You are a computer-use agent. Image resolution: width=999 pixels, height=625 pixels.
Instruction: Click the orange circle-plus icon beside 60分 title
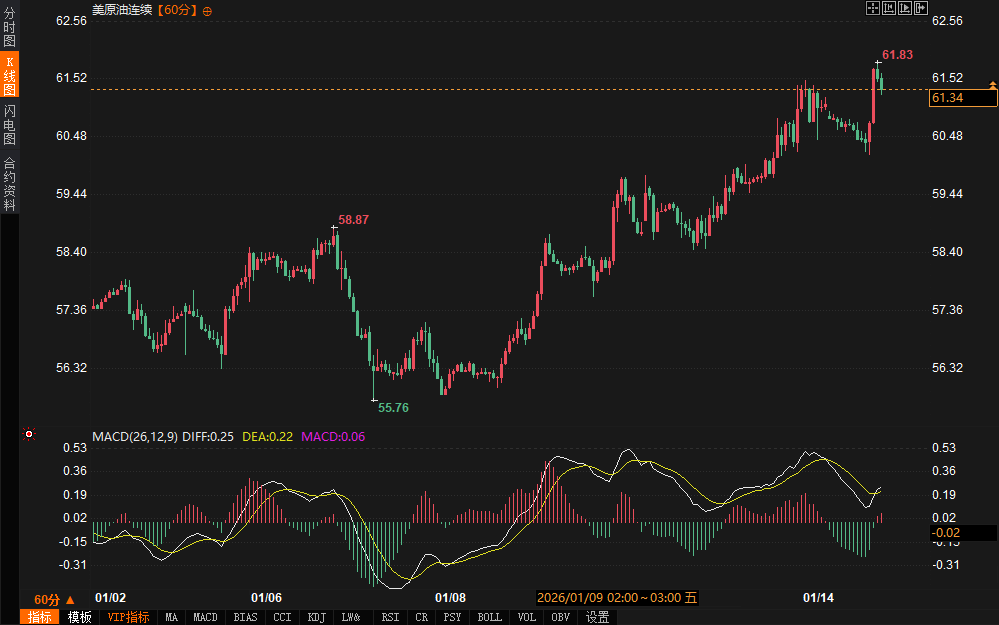pos(207,10)
